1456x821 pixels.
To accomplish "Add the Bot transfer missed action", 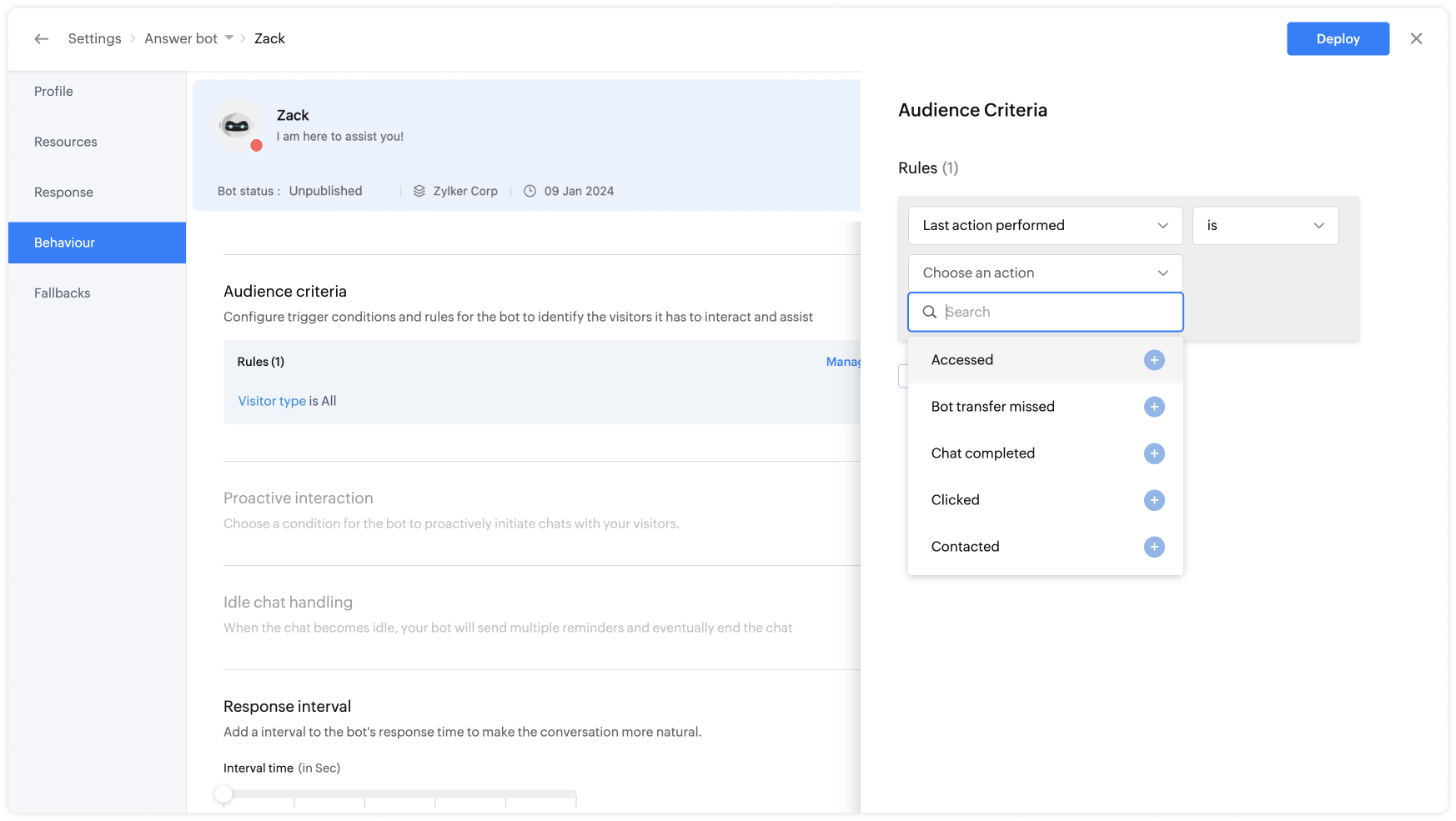I will 1154,407.
